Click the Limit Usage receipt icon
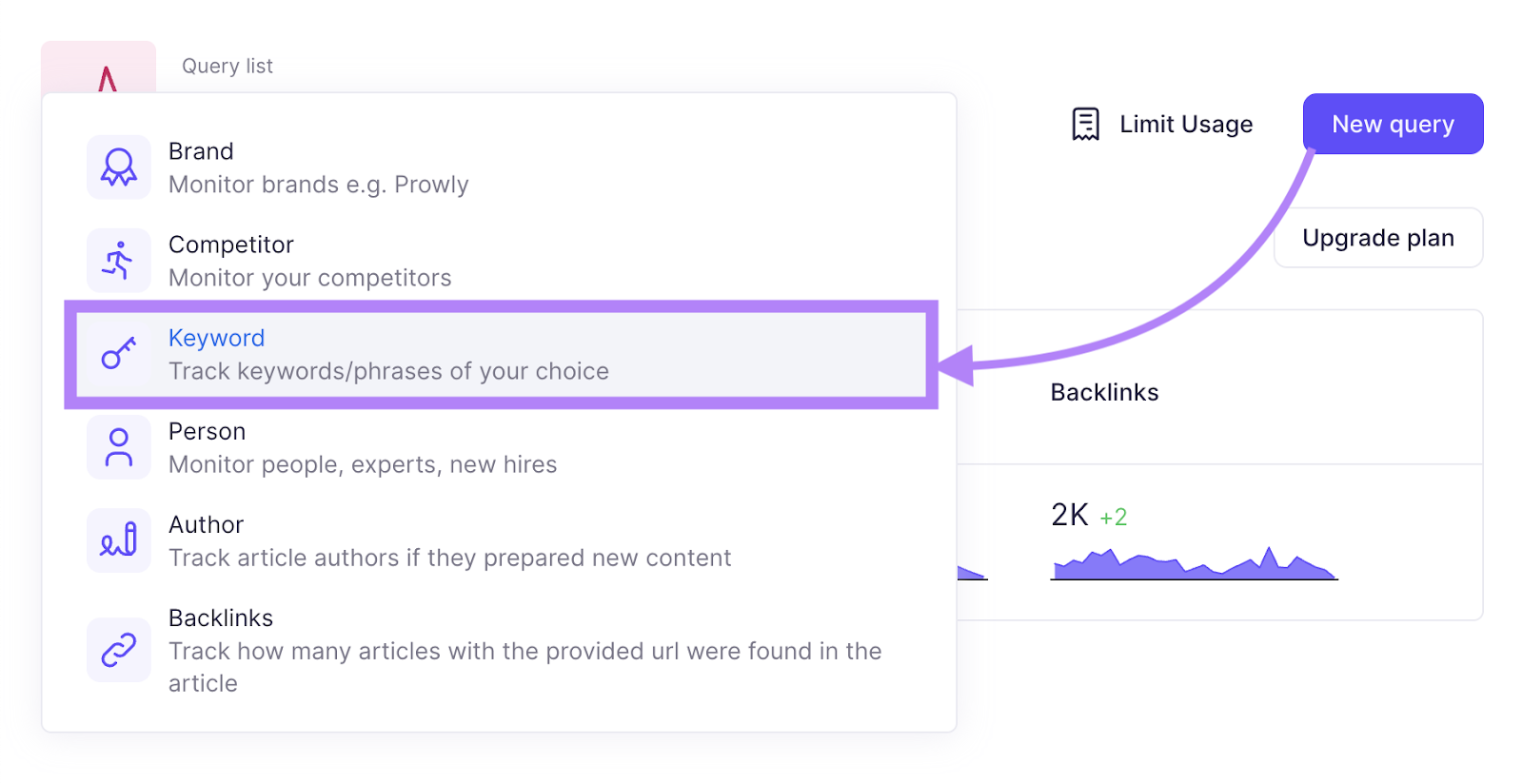The image size is (1523, 784). click(1084, 123)
